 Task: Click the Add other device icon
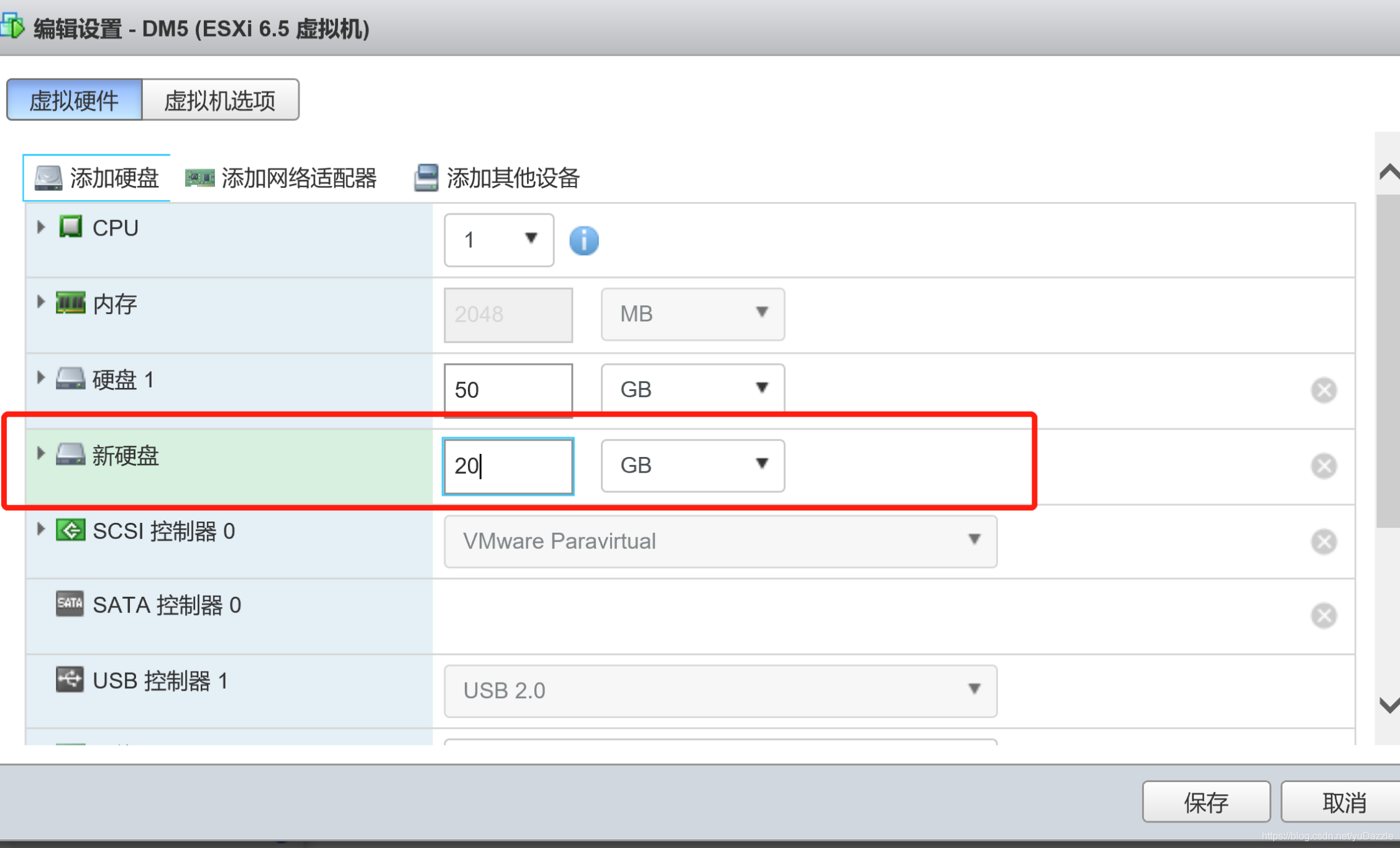pos(426,178)
